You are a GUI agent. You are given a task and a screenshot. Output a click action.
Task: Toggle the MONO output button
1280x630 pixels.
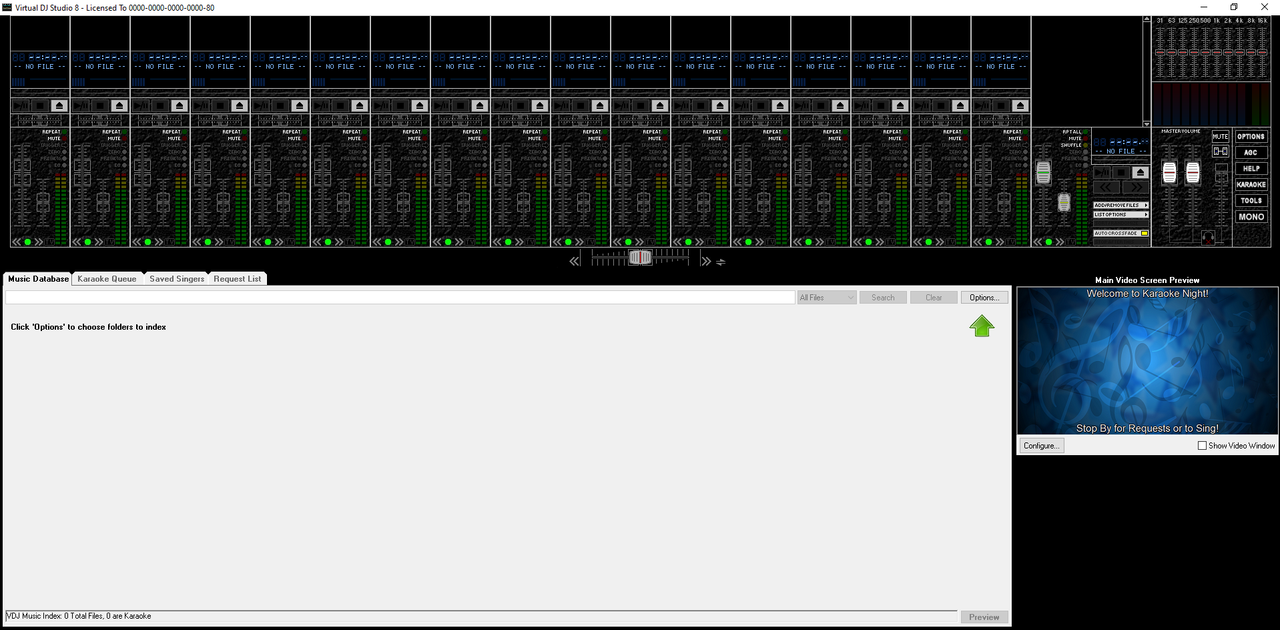pos(1251,217)
